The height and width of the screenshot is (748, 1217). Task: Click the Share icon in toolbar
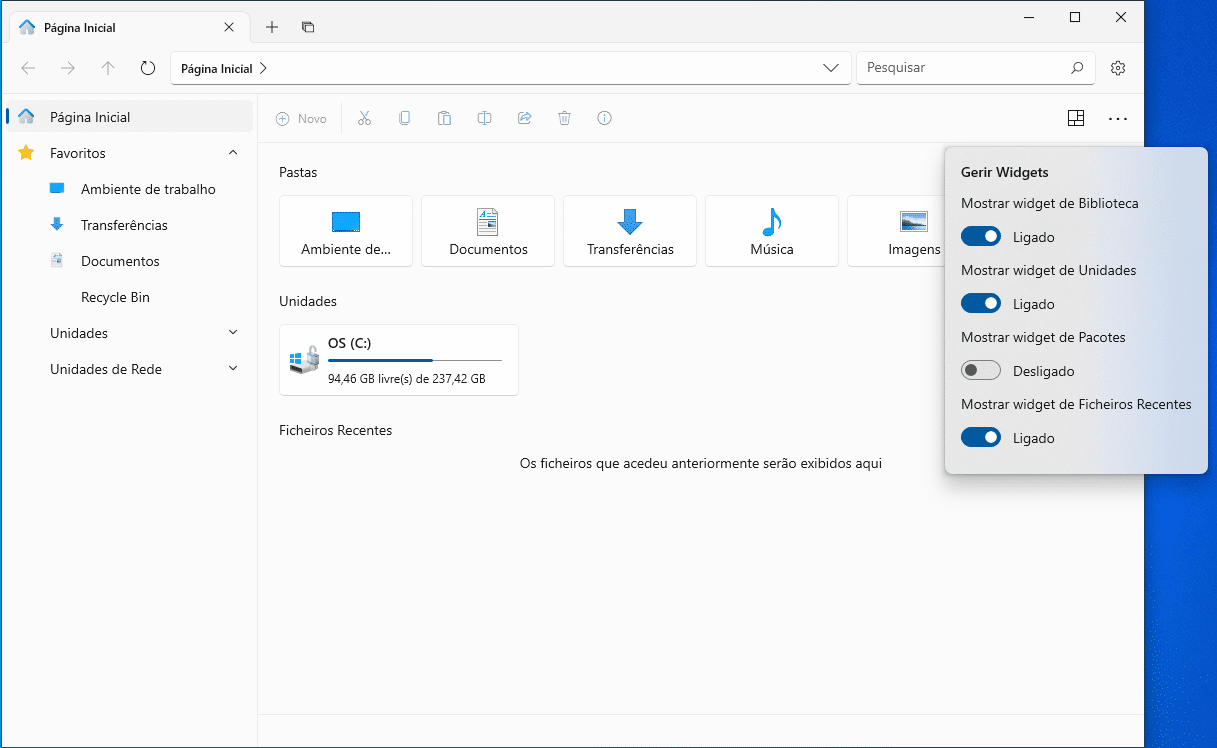(524, 118)
